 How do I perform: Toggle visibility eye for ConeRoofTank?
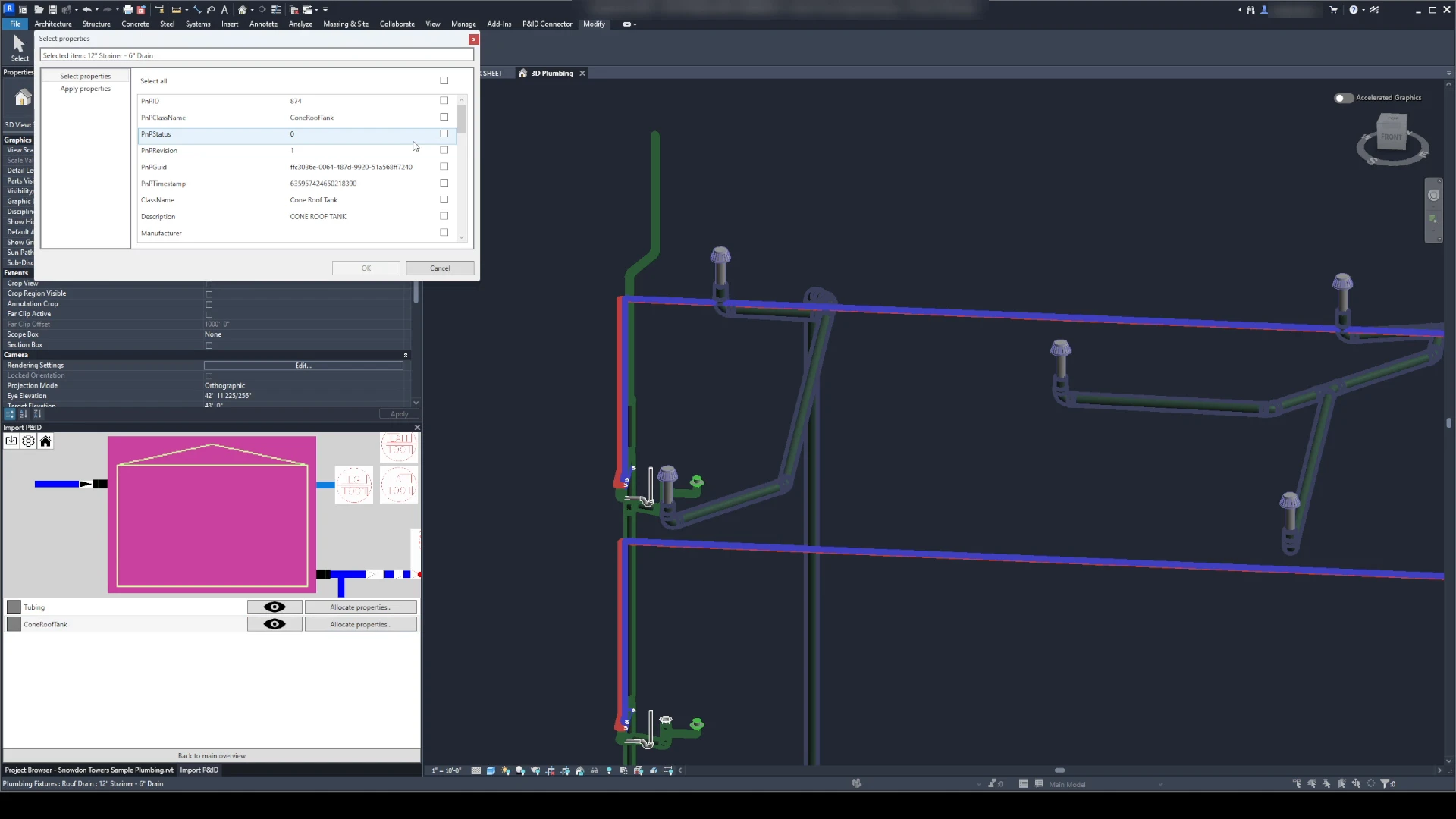(275, 624)
